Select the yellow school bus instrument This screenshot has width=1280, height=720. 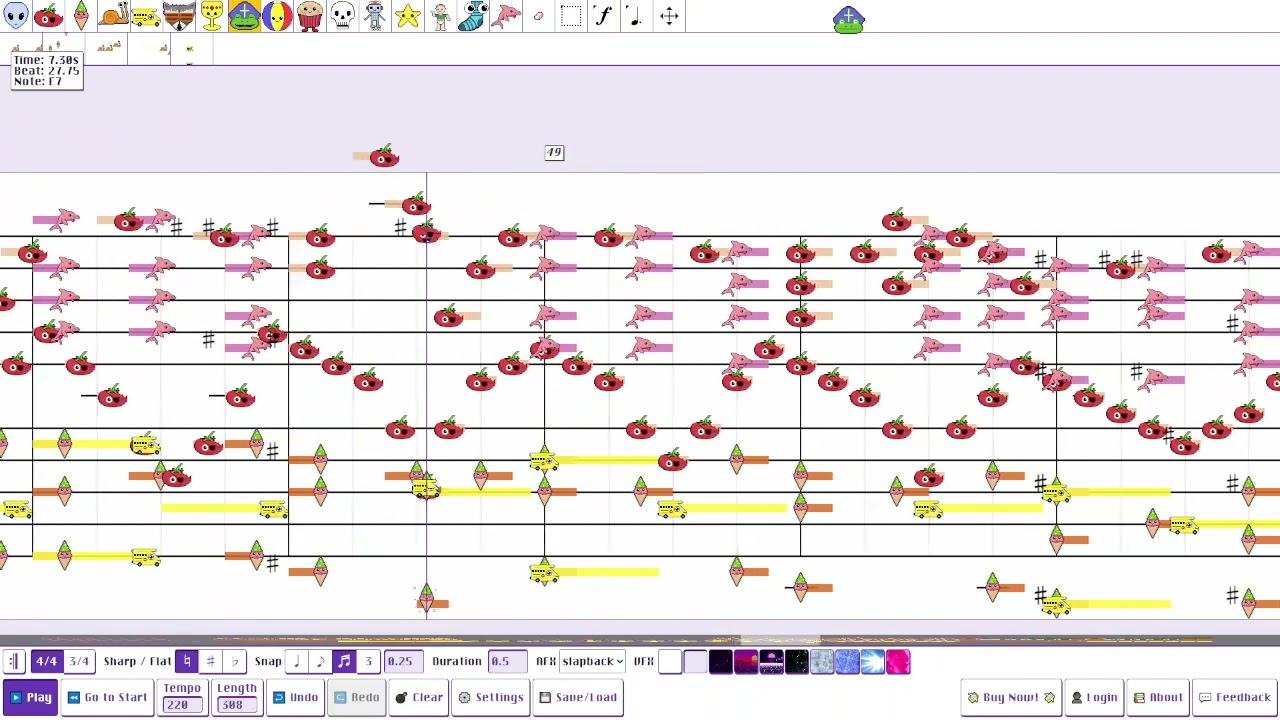146,16
